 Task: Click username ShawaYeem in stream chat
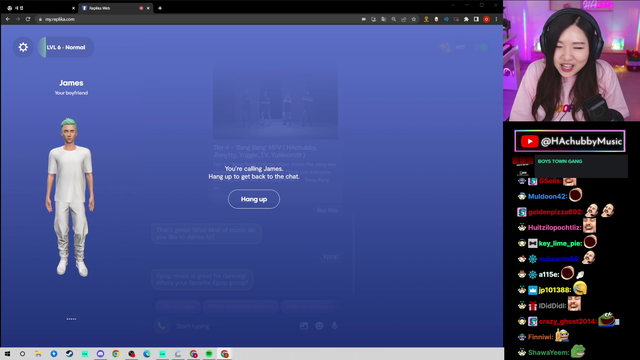click(548, 352)
